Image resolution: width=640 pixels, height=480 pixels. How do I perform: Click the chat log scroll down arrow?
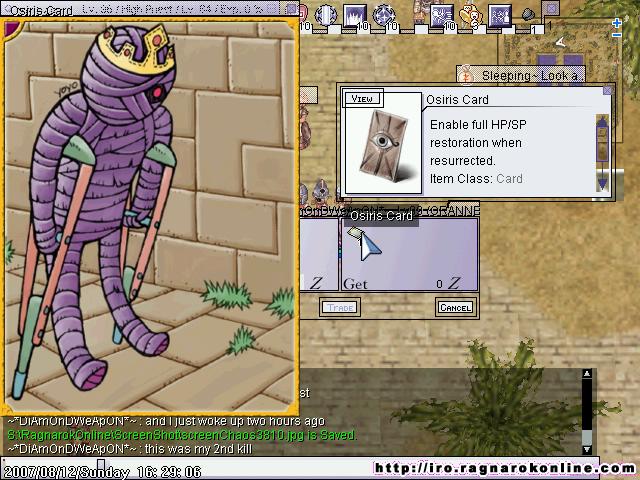[587, 449]
